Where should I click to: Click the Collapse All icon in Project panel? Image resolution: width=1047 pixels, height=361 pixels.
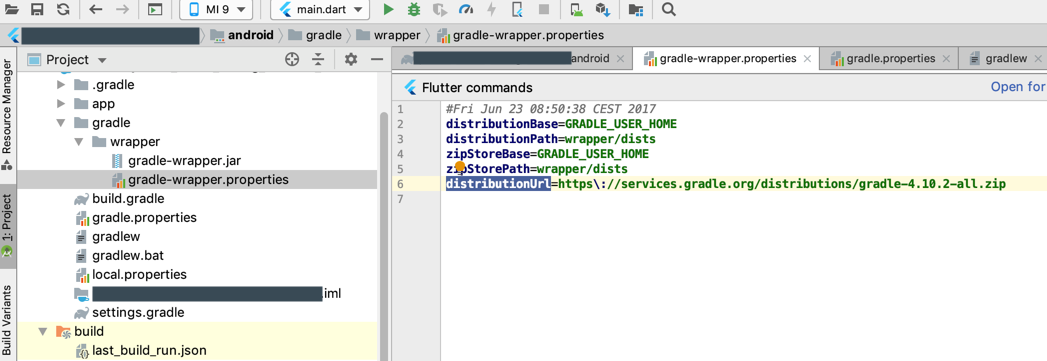click(x=319, y=60)
